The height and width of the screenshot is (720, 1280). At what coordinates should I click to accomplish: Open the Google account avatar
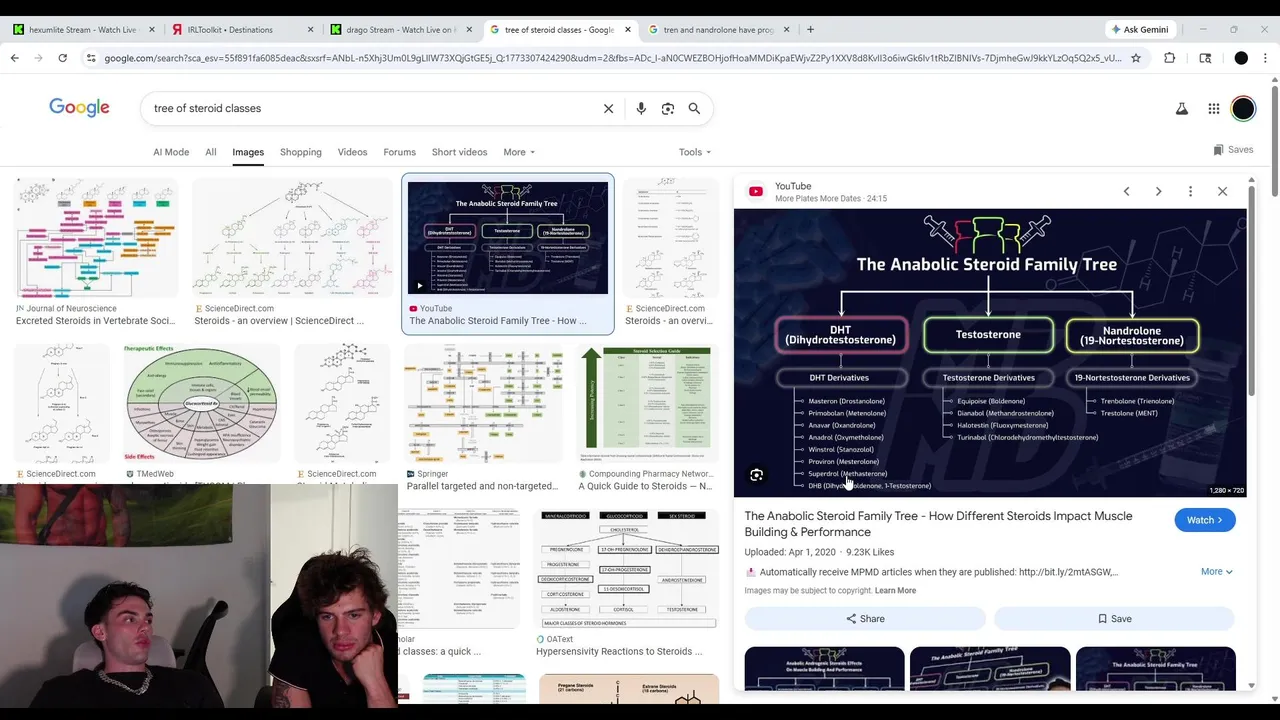(1243, 108)
